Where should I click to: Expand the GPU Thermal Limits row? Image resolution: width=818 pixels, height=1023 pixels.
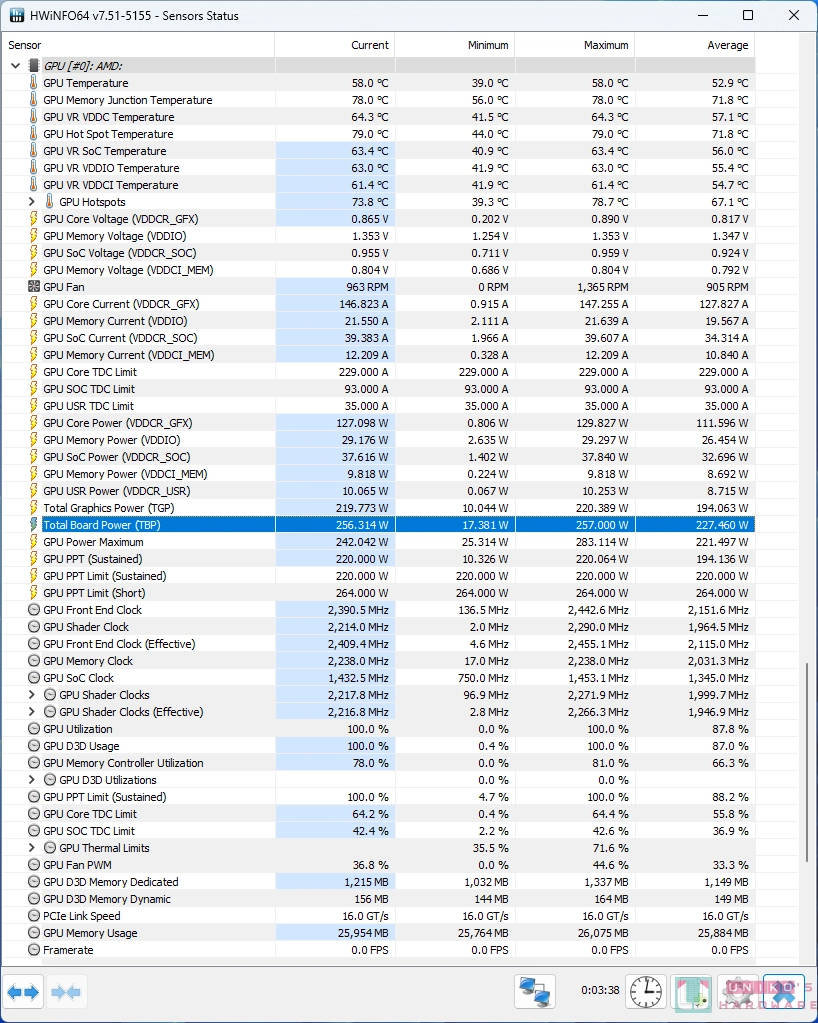coord(31,847)
